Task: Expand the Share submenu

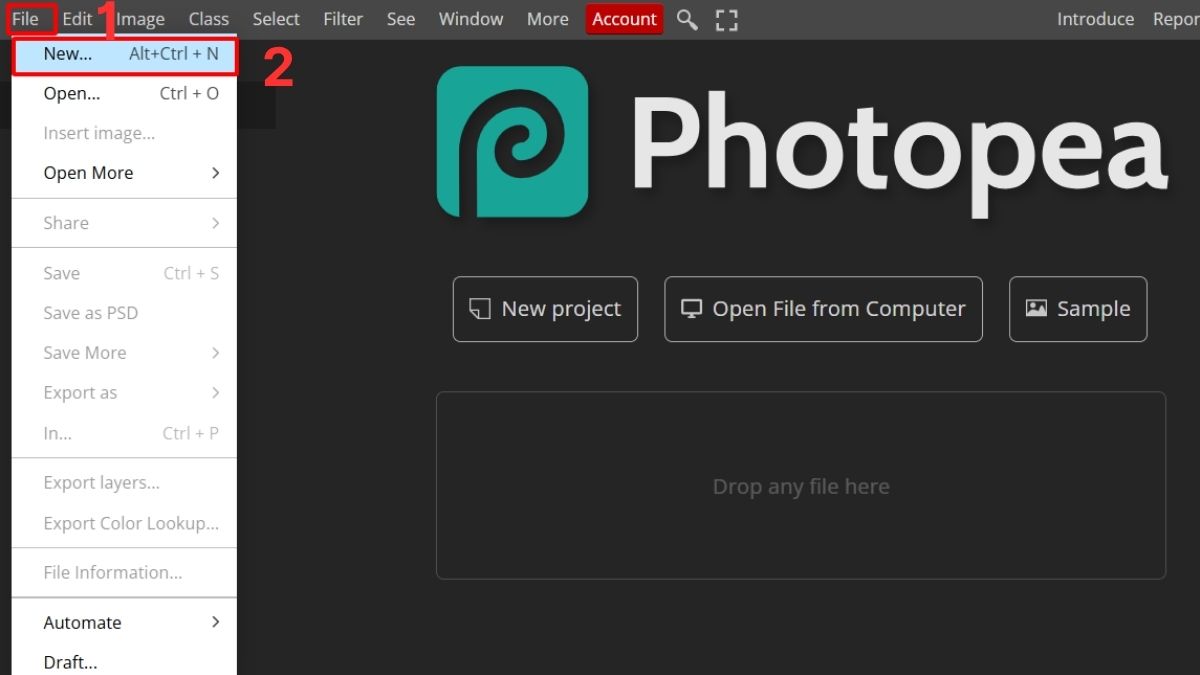Action: pos(125,223)
